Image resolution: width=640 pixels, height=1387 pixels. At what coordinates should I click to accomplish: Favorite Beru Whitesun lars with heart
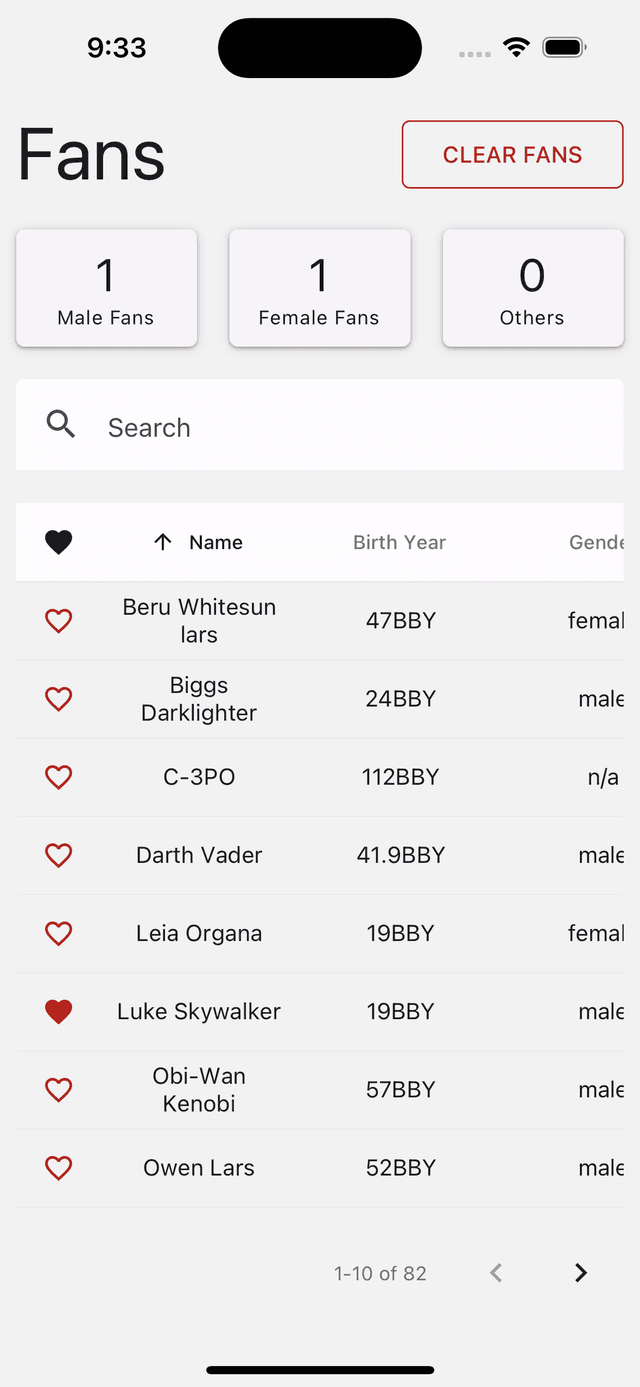pyautogui.click(x=59, y=621)
